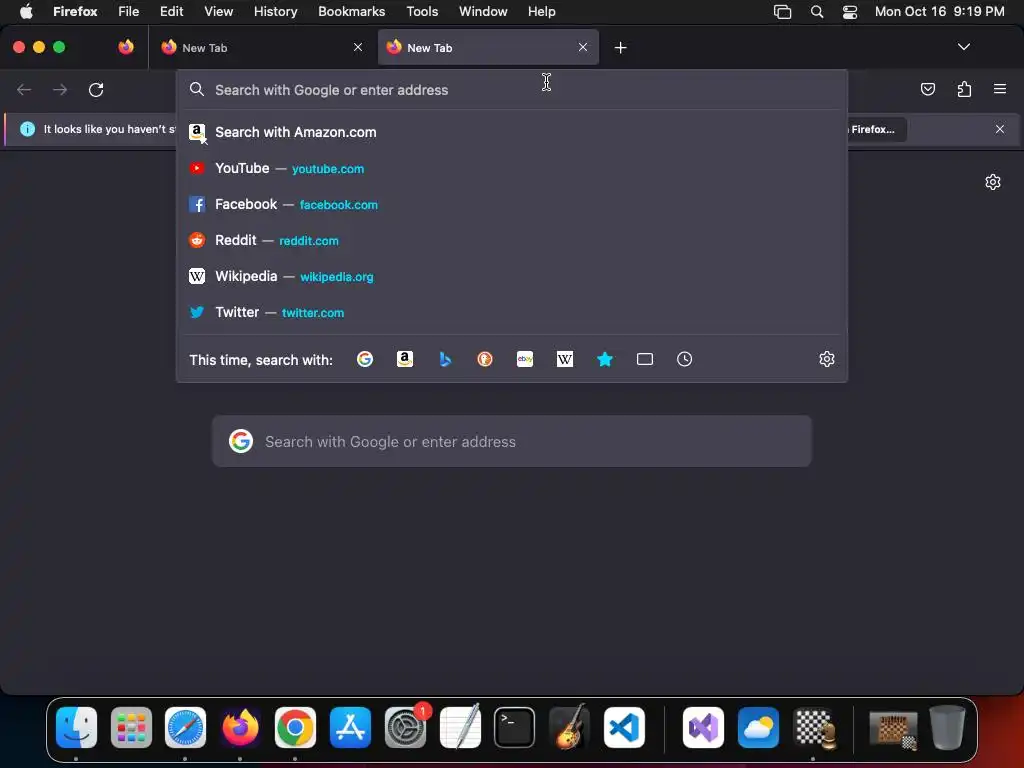1024x768 pixels.
Task: Expand the list all tabs chevron
Action: pos(964,47)
